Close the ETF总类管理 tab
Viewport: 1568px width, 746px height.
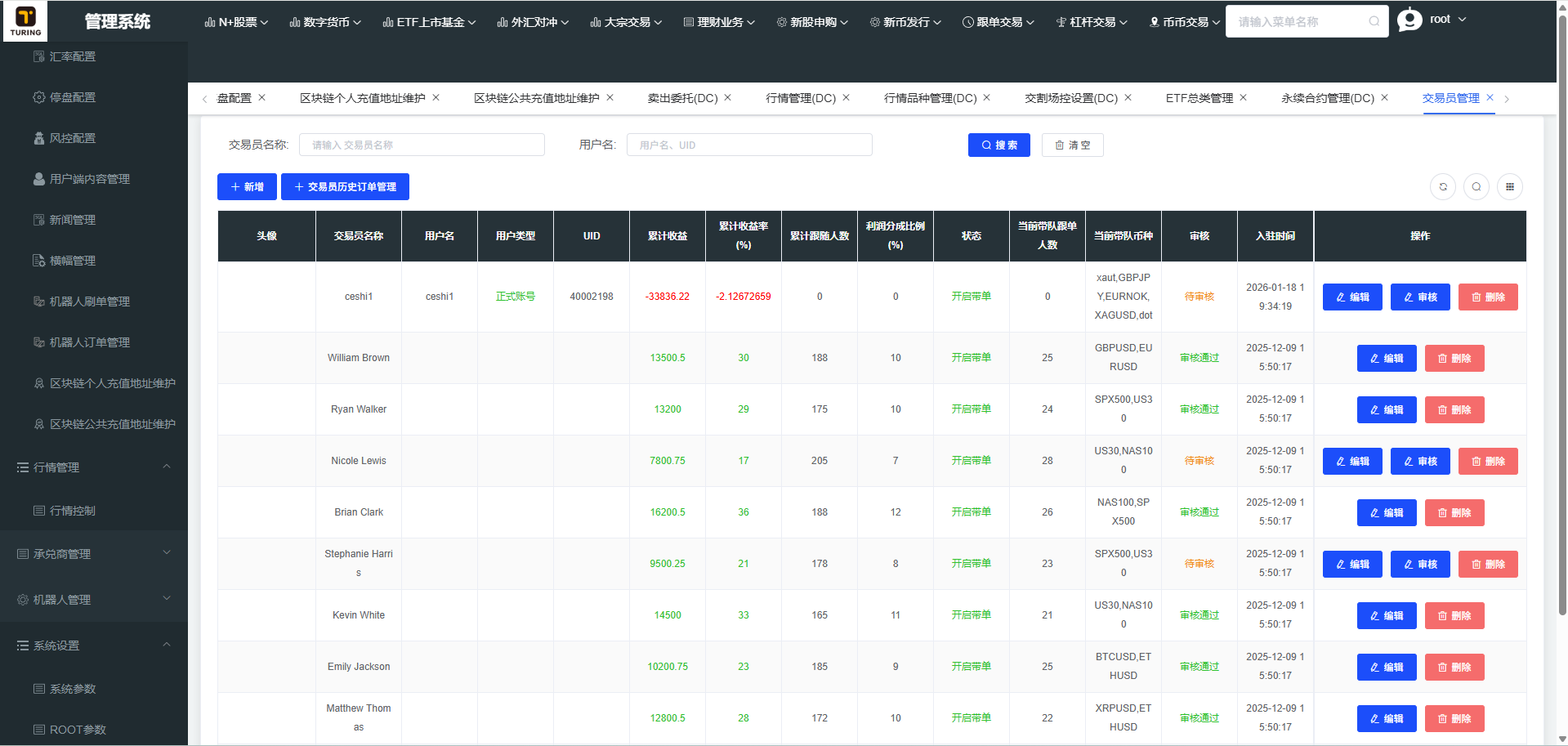(1243, 97)
